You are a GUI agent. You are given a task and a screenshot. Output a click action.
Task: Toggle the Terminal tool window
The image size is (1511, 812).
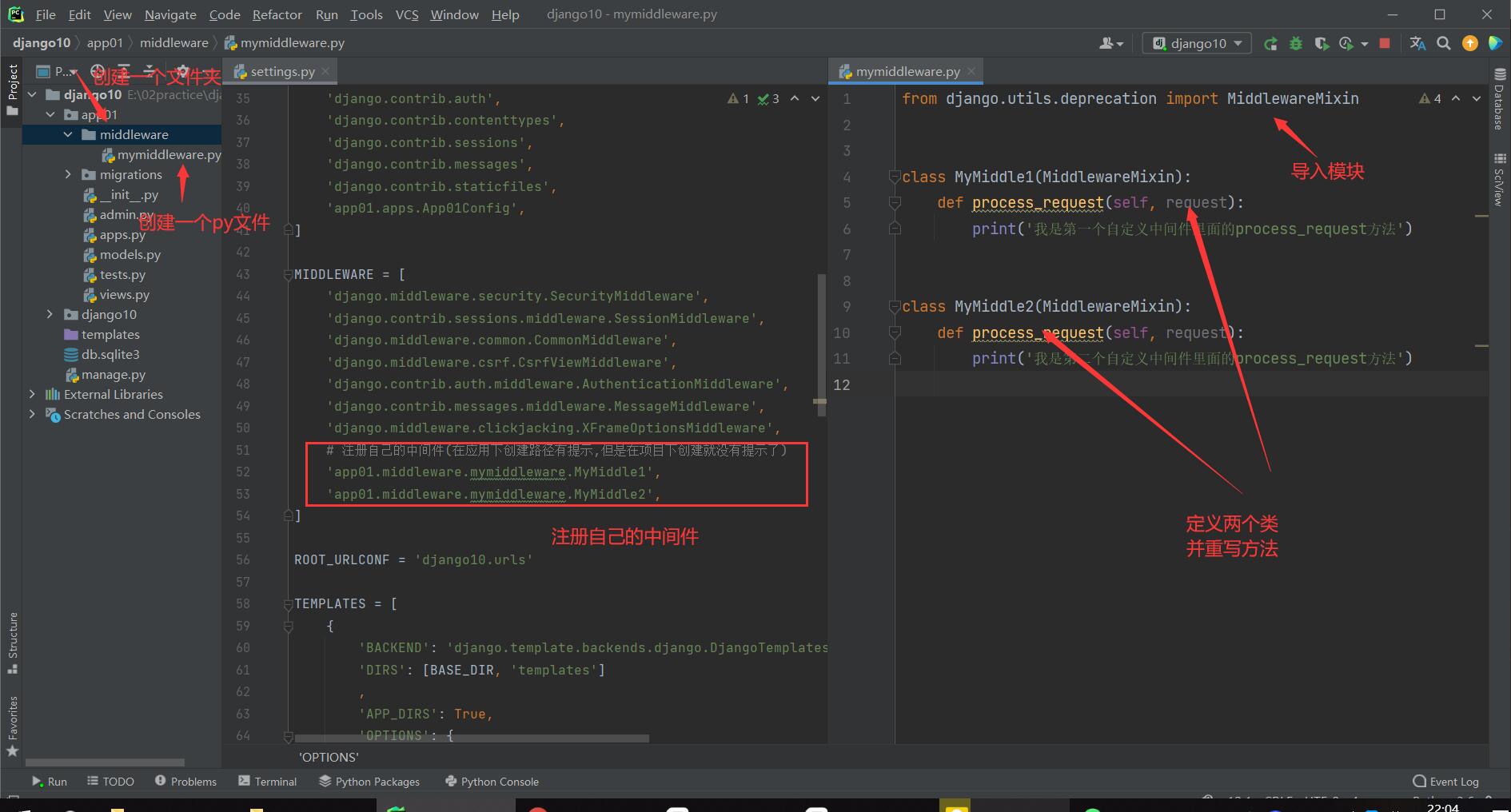[x=267, y=782]
